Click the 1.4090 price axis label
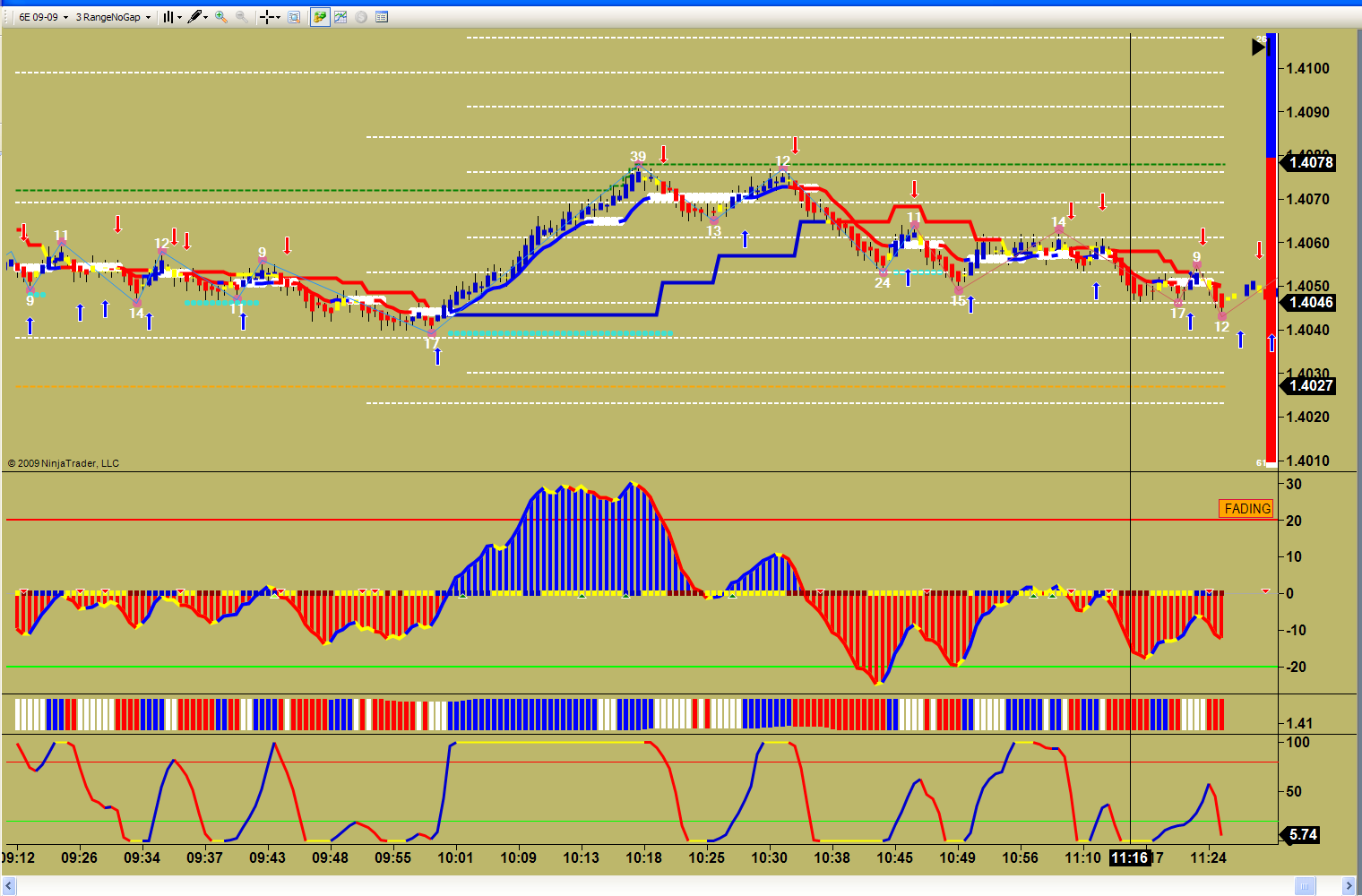This screenshot has width=1362, height=896. tap(1308, 112)
